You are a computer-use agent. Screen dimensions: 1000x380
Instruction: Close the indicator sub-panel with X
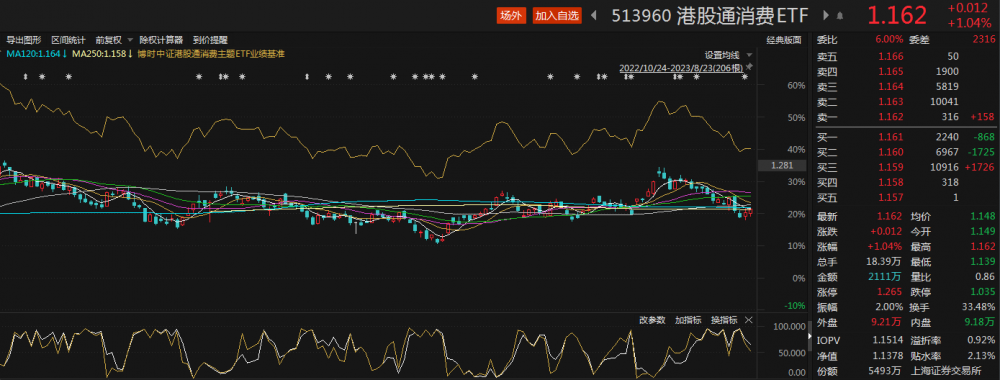[749, 319]
